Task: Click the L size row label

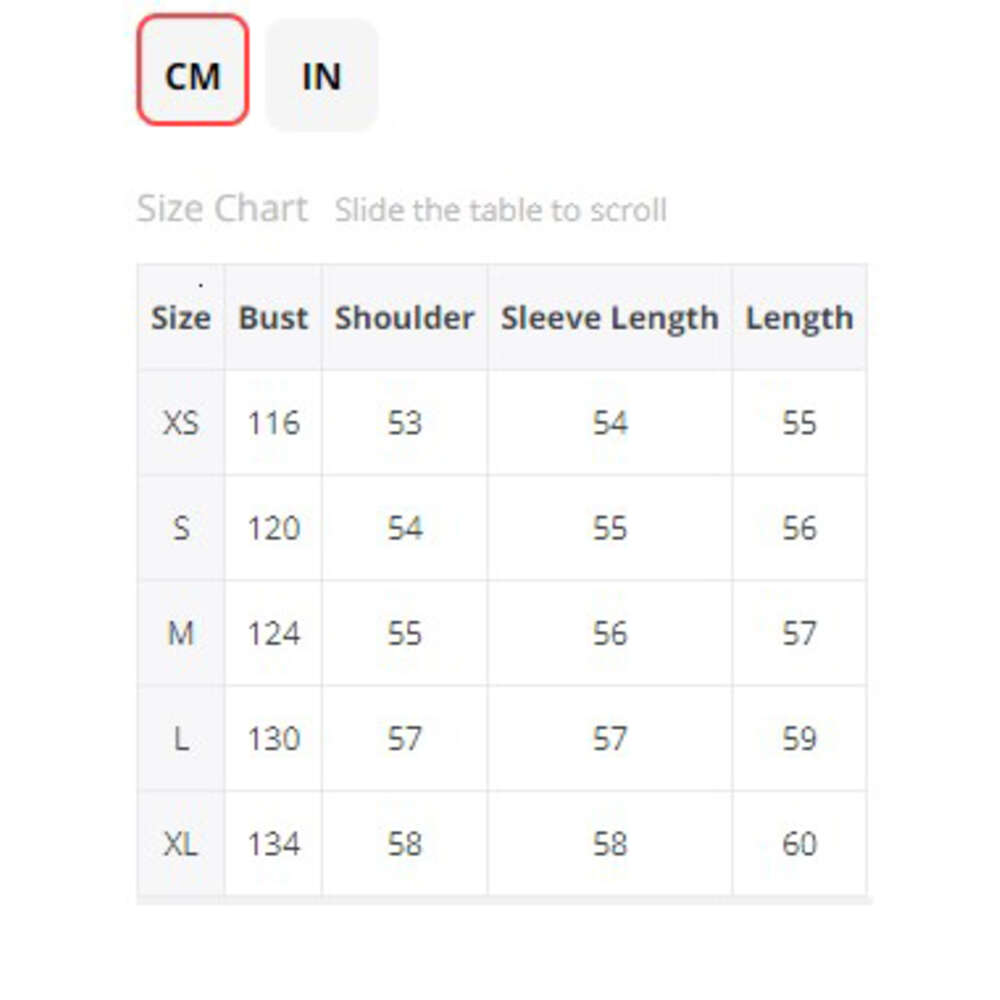Action: tap(181, 739)
